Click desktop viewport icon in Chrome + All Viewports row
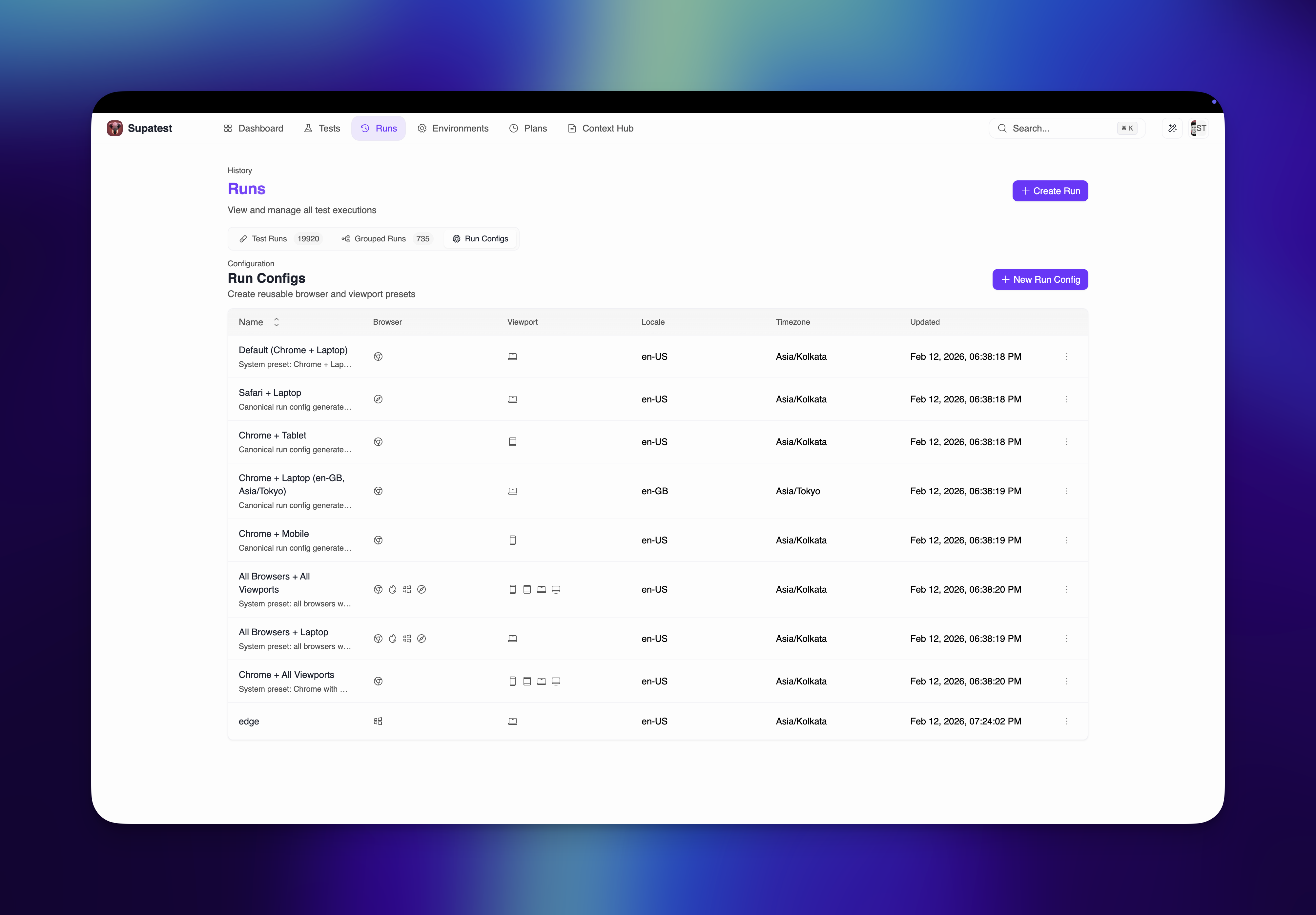 point(556,681)
